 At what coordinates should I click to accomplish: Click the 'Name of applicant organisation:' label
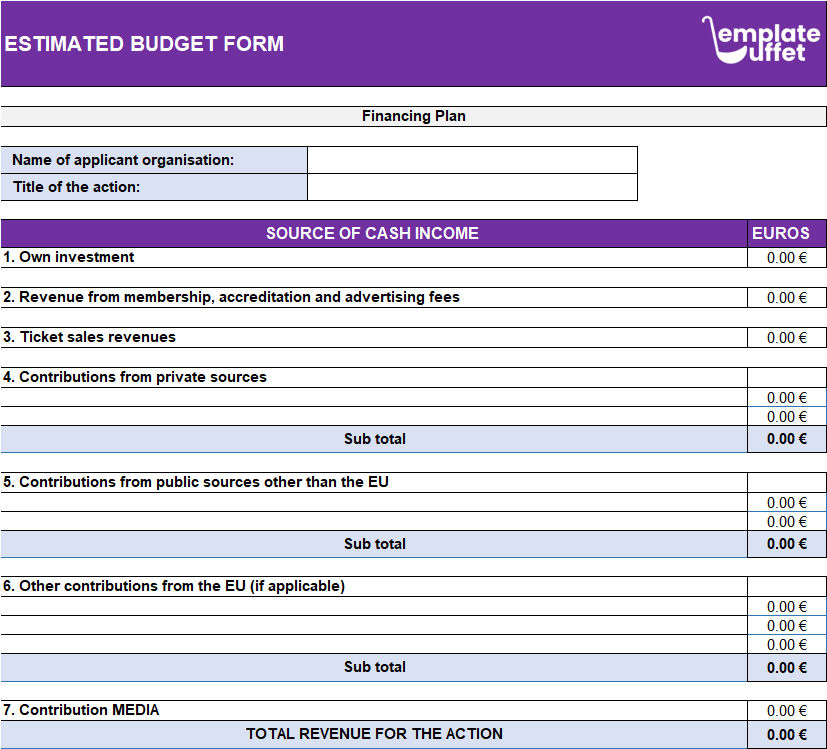(123, 160)
